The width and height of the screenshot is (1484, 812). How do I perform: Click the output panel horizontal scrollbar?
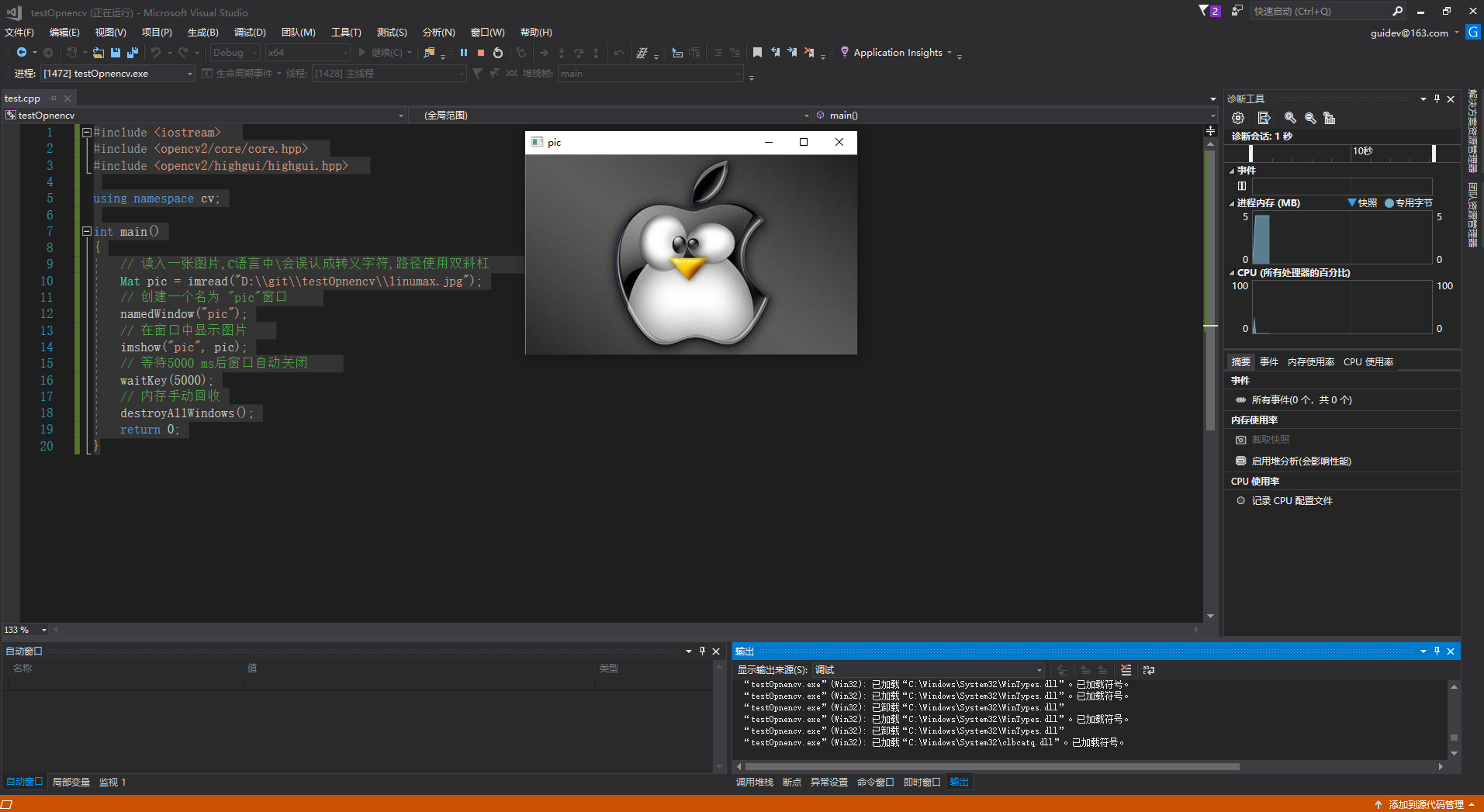[992, 766]
